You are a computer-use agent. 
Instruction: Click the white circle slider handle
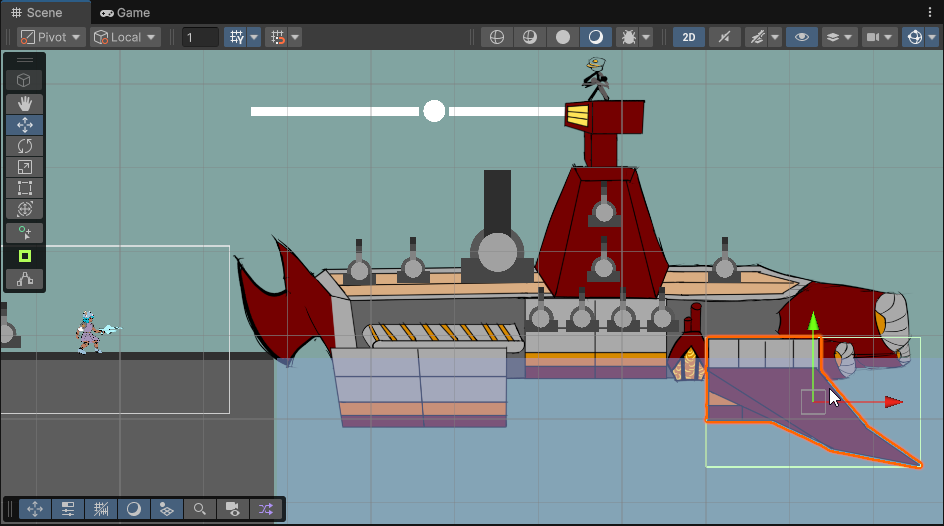click(x=434, y=111)
